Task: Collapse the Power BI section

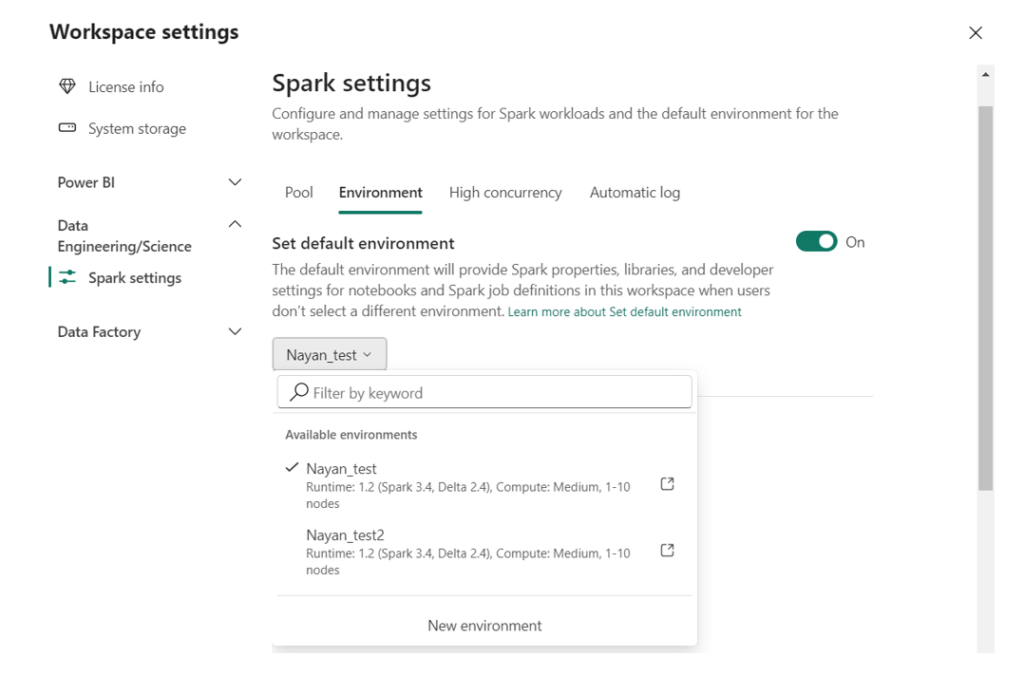Action: (235, 182)
